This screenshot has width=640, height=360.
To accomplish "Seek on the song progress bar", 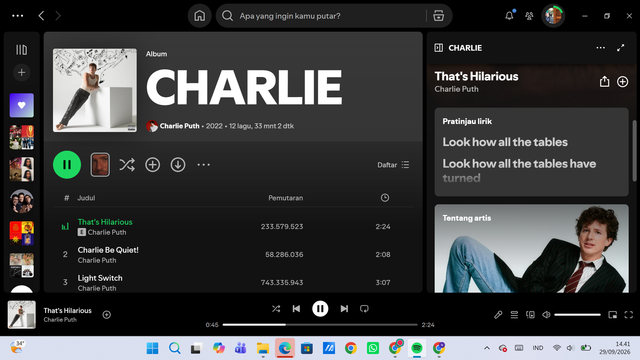I will tap(320, 325).
